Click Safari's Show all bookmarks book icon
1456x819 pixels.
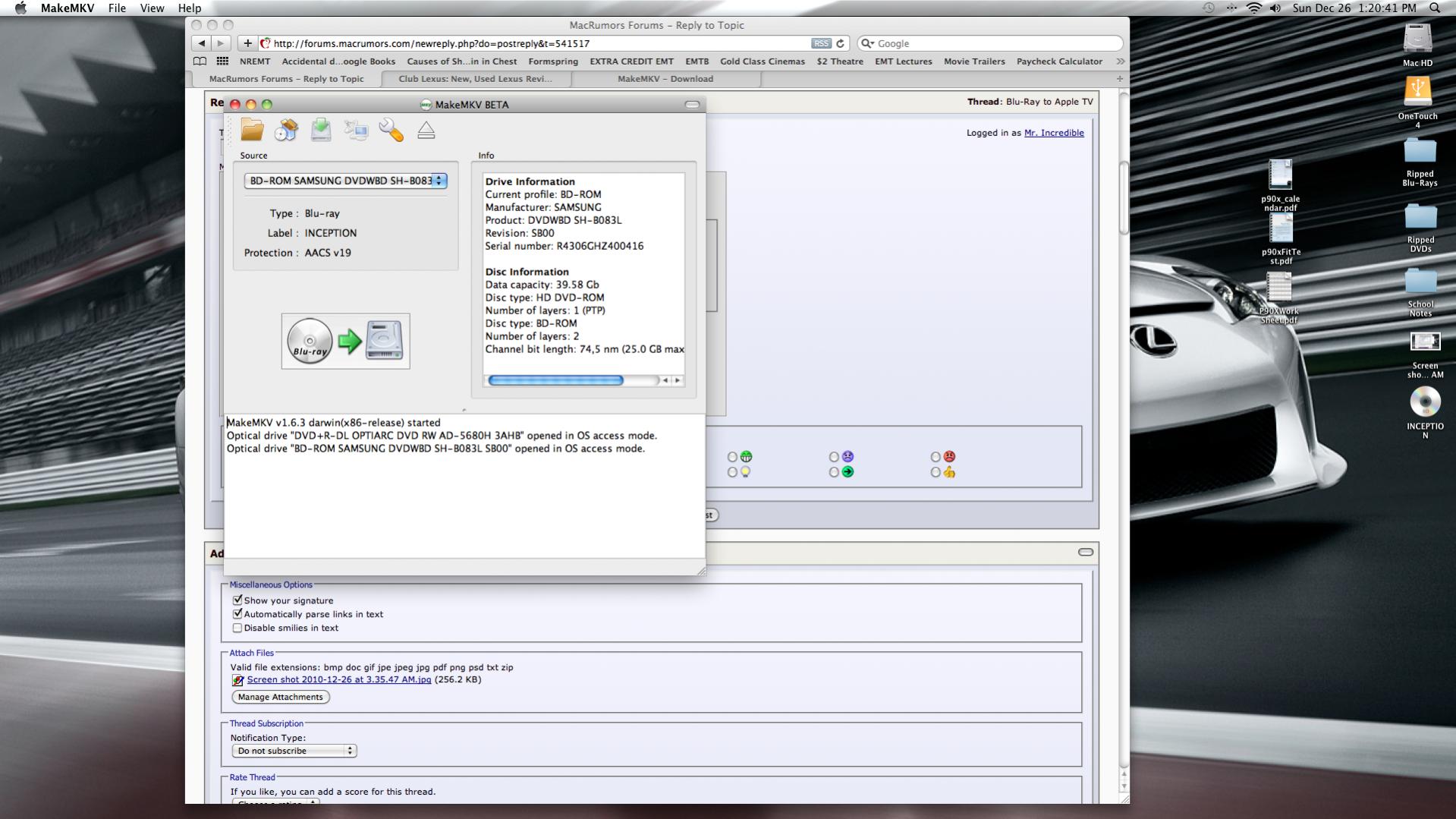point(200,61)
